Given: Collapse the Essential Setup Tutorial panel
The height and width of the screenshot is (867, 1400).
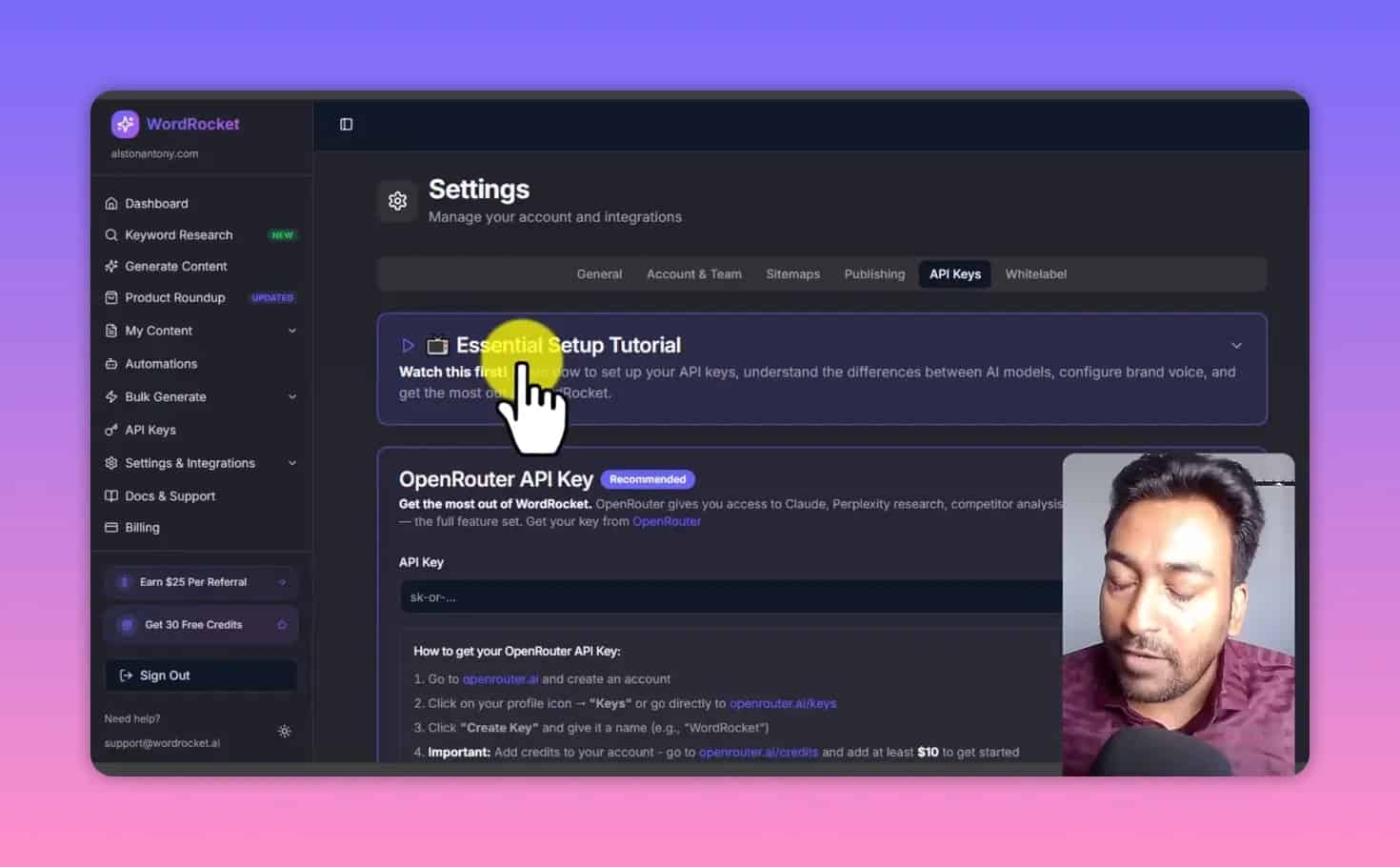Looking at the screenshot, I should point(1235,345).
